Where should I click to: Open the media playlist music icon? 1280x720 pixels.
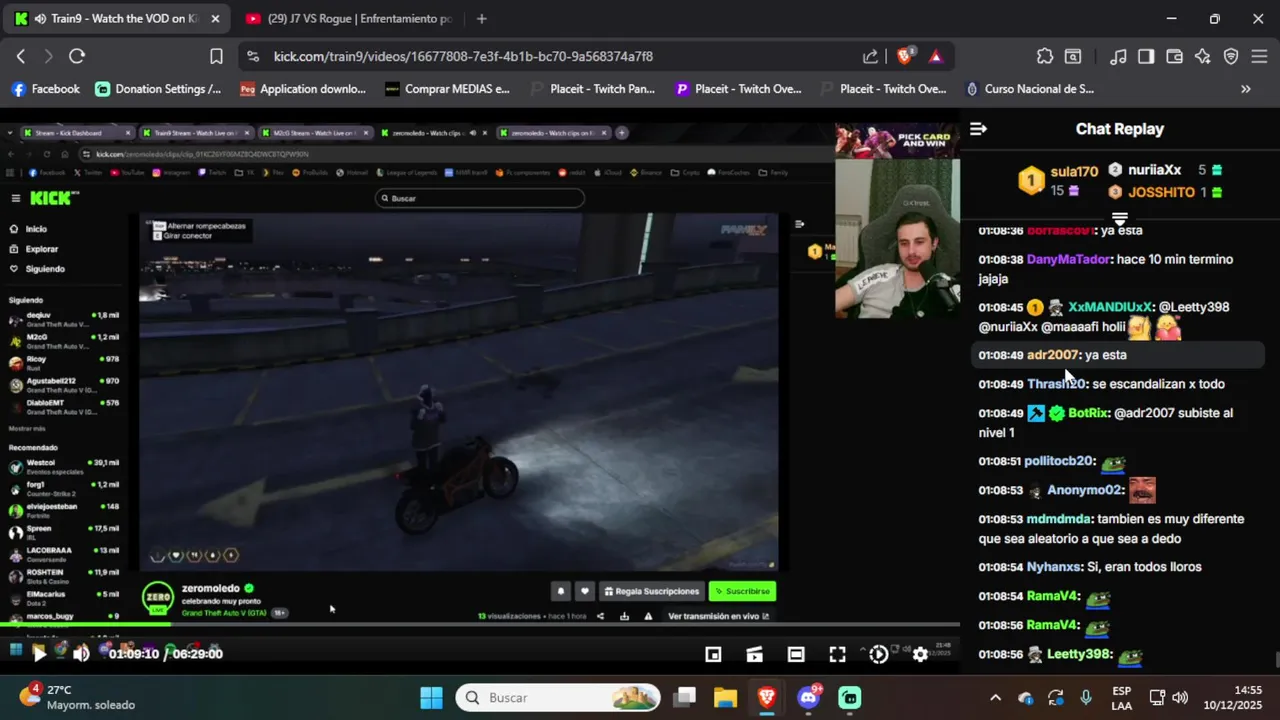tap(1119, 56)
